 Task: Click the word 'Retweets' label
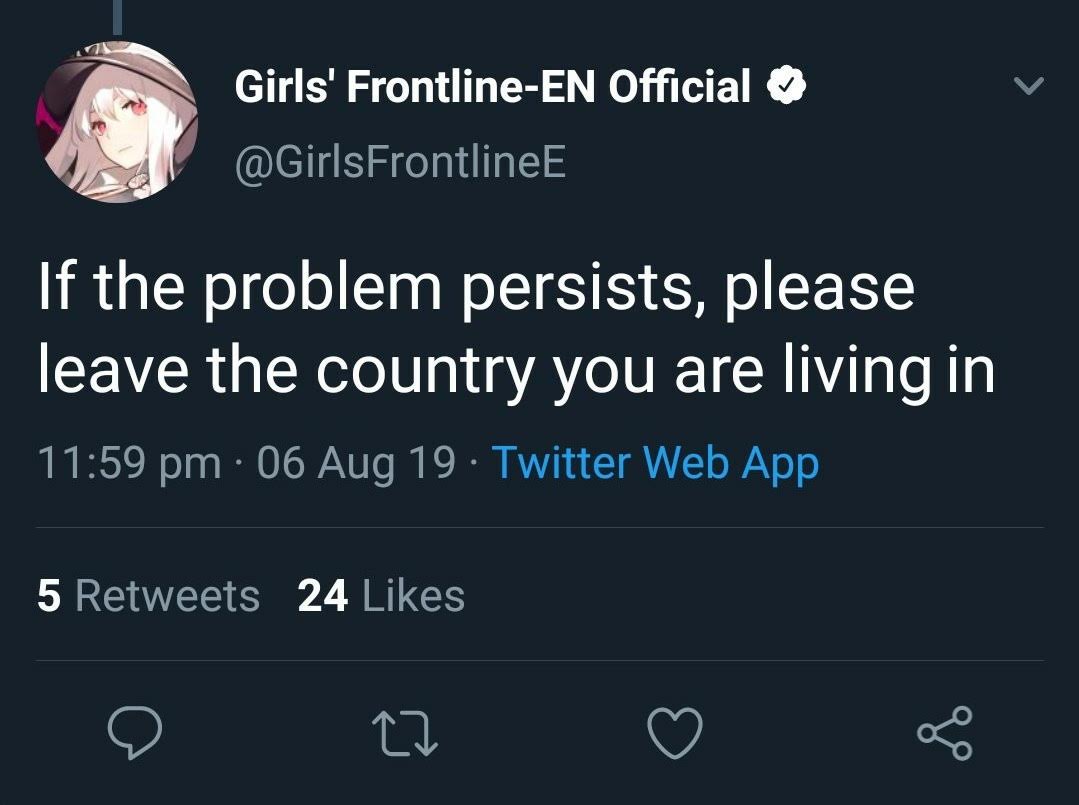tap(167, 595)
